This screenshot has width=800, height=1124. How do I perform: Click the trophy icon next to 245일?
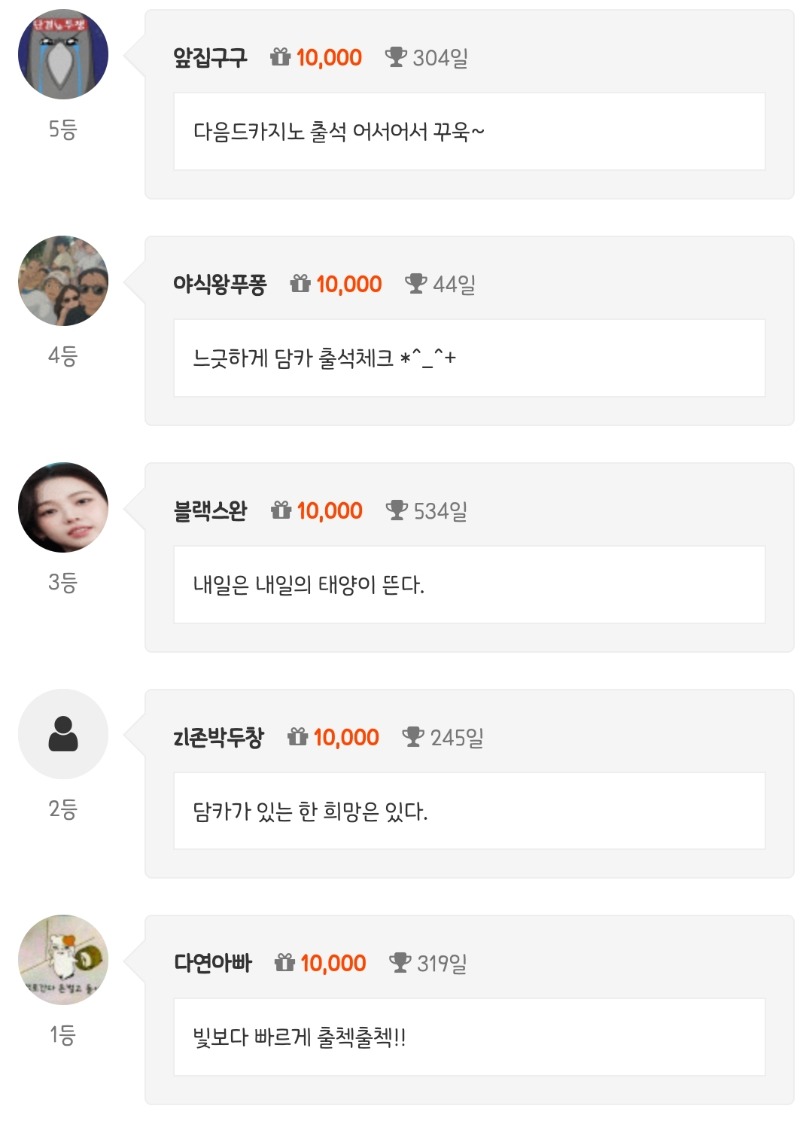point(413,738)
